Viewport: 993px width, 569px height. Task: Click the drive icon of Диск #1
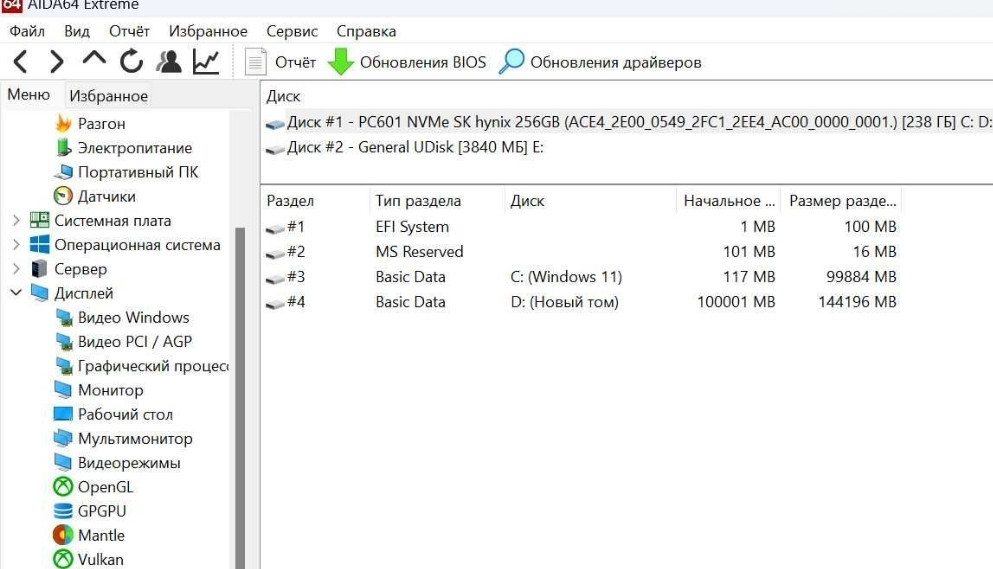(275, 124)
